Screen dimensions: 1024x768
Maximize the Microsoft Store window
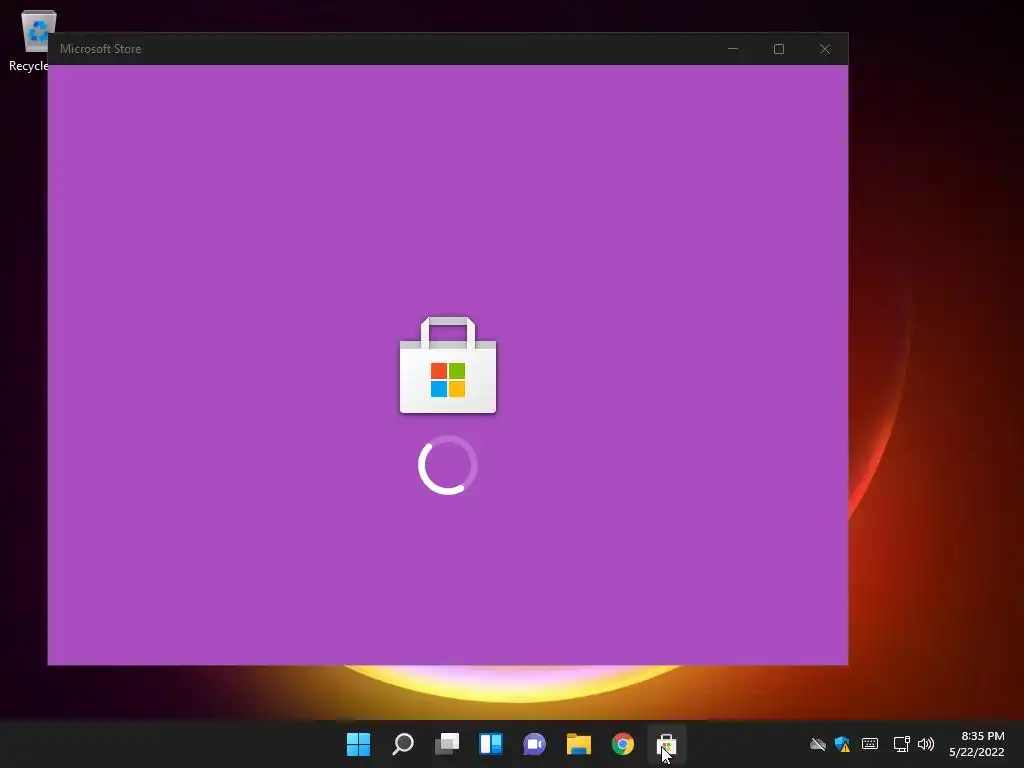pos(778,49)
